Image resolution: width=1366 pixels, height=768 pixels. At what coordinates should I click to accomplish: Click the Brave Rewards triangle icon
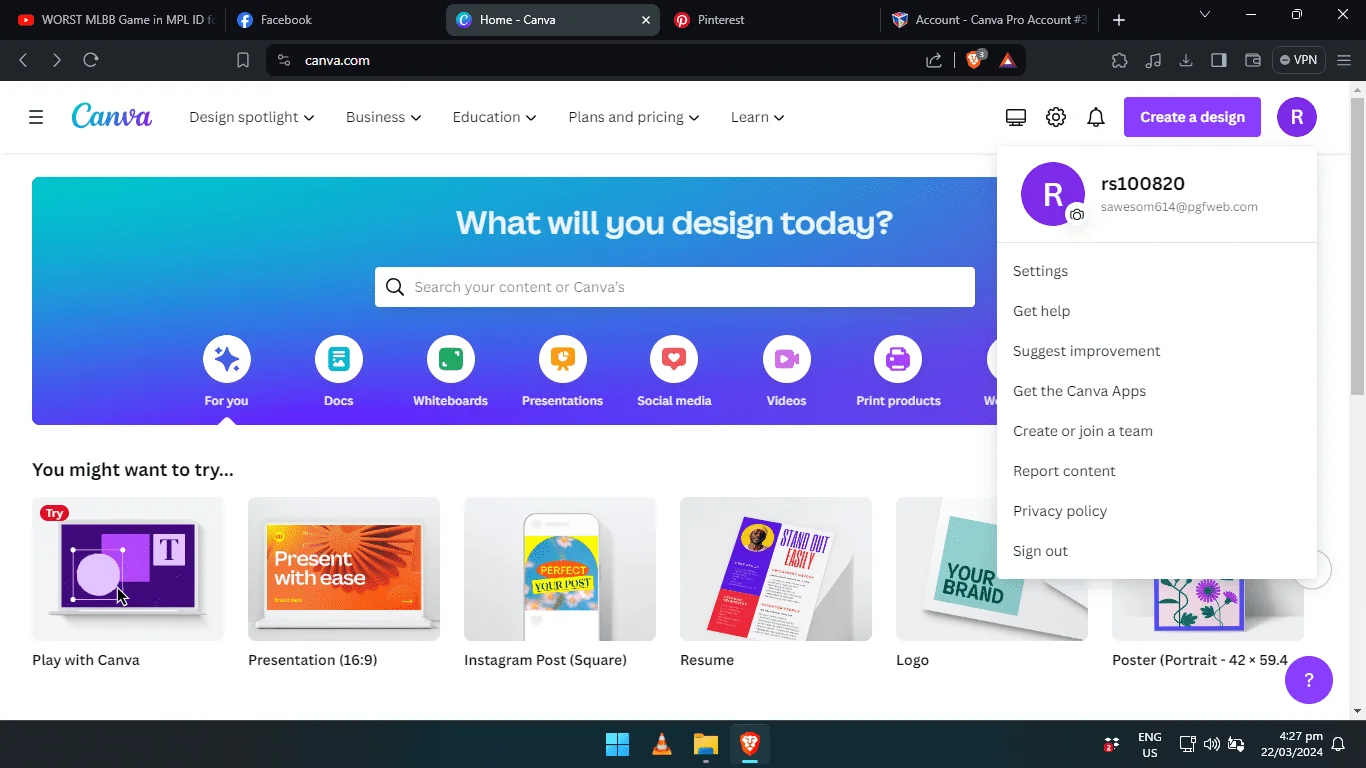coord(1007,60)
